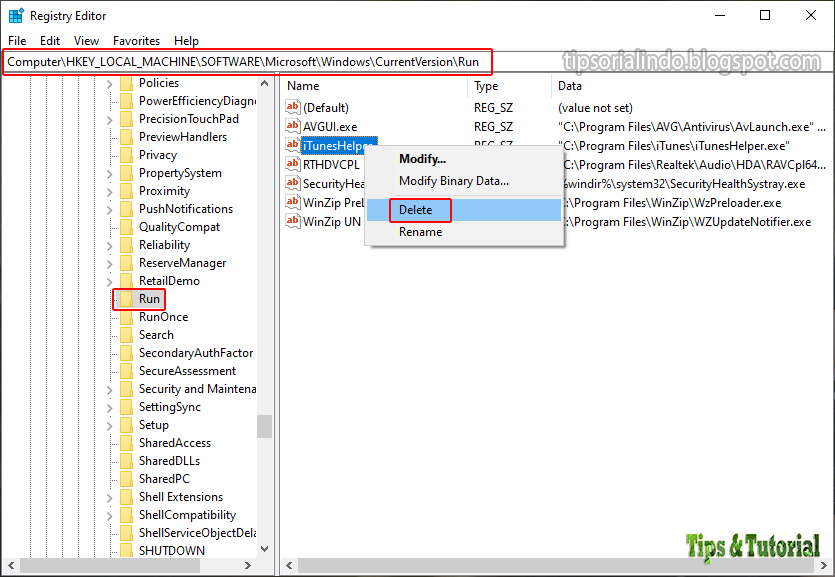
Task: Click the tree pane vertical scroll down arrow
Action: click(265, 549)
